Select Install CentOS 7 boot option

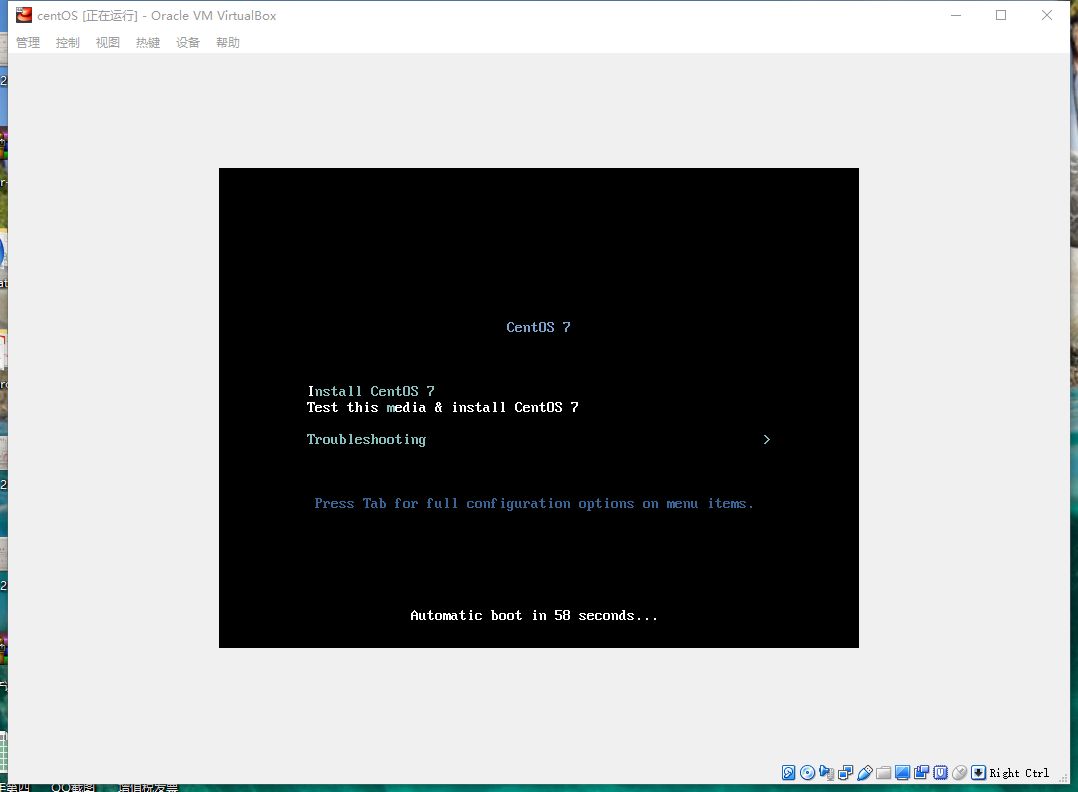tap(371, 391)
